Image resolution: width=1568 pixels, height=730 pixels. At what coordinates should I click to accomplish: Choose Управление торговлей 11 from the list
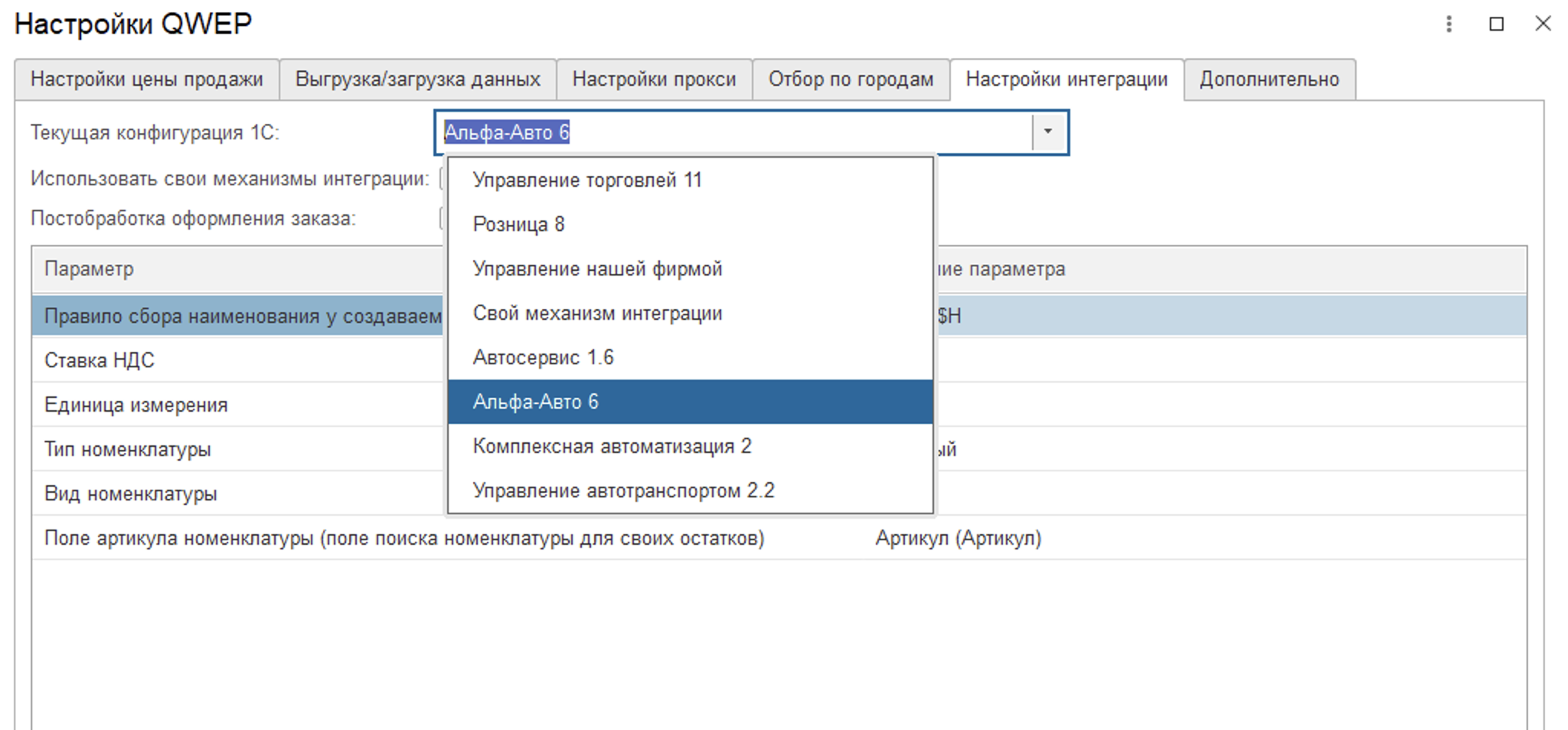[x=691, y=181]
